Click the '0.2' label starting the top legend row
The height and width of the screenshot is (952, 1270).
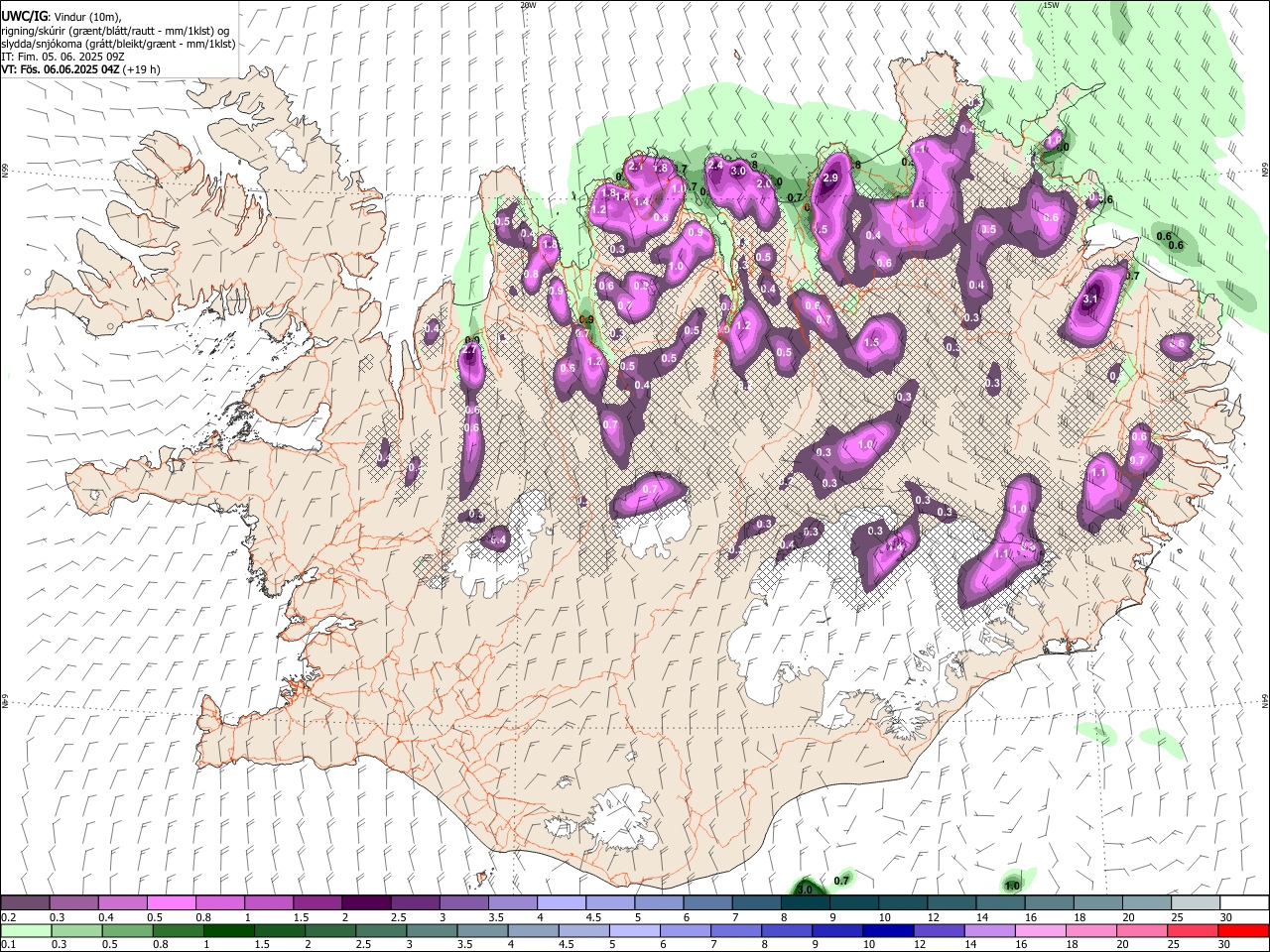click(x=9, y=917)
